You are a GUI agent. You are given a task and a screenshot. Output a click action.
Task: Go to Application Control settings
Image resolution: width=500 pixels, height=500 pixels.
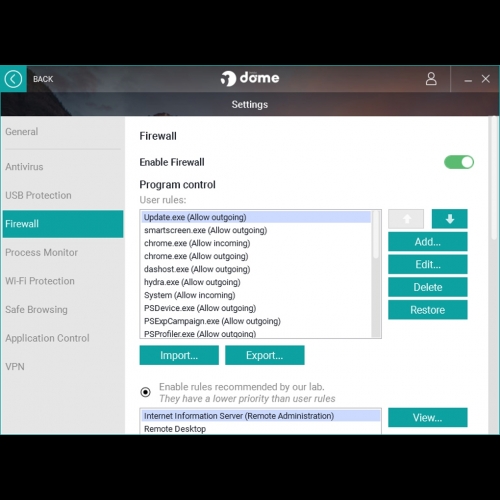point(47,338)
